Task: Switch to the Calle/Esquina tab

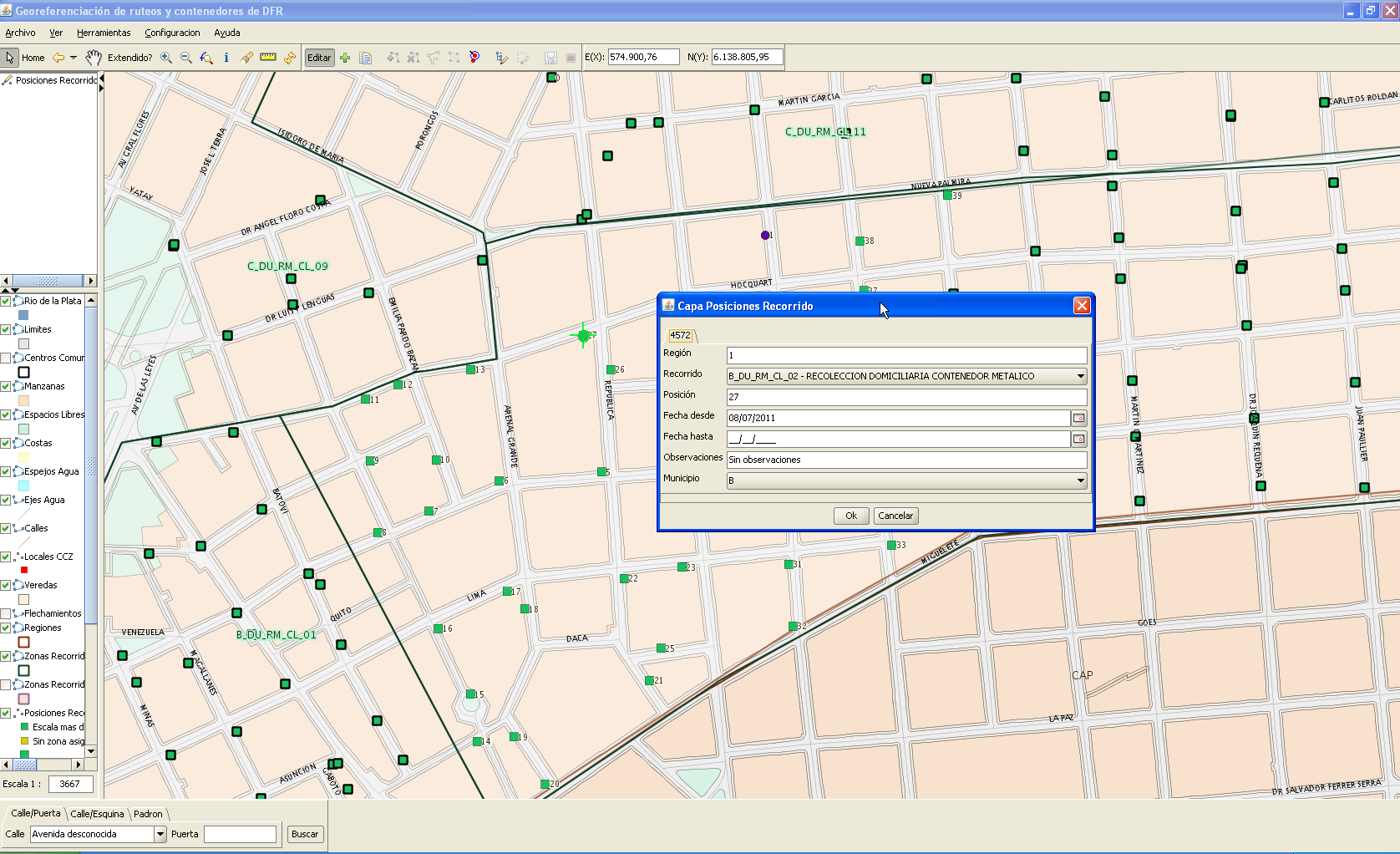Action: pyautogui.click(x=97, y=814)
